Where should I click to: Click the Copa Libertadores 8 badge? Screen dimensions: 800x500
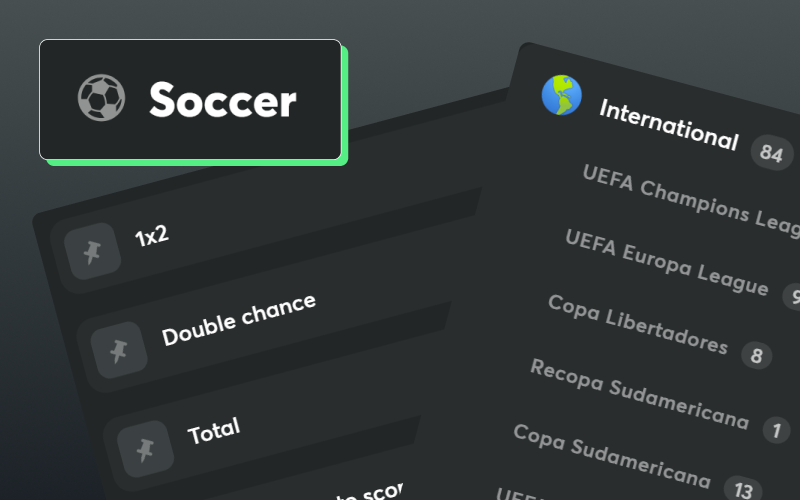click(756, 355)
